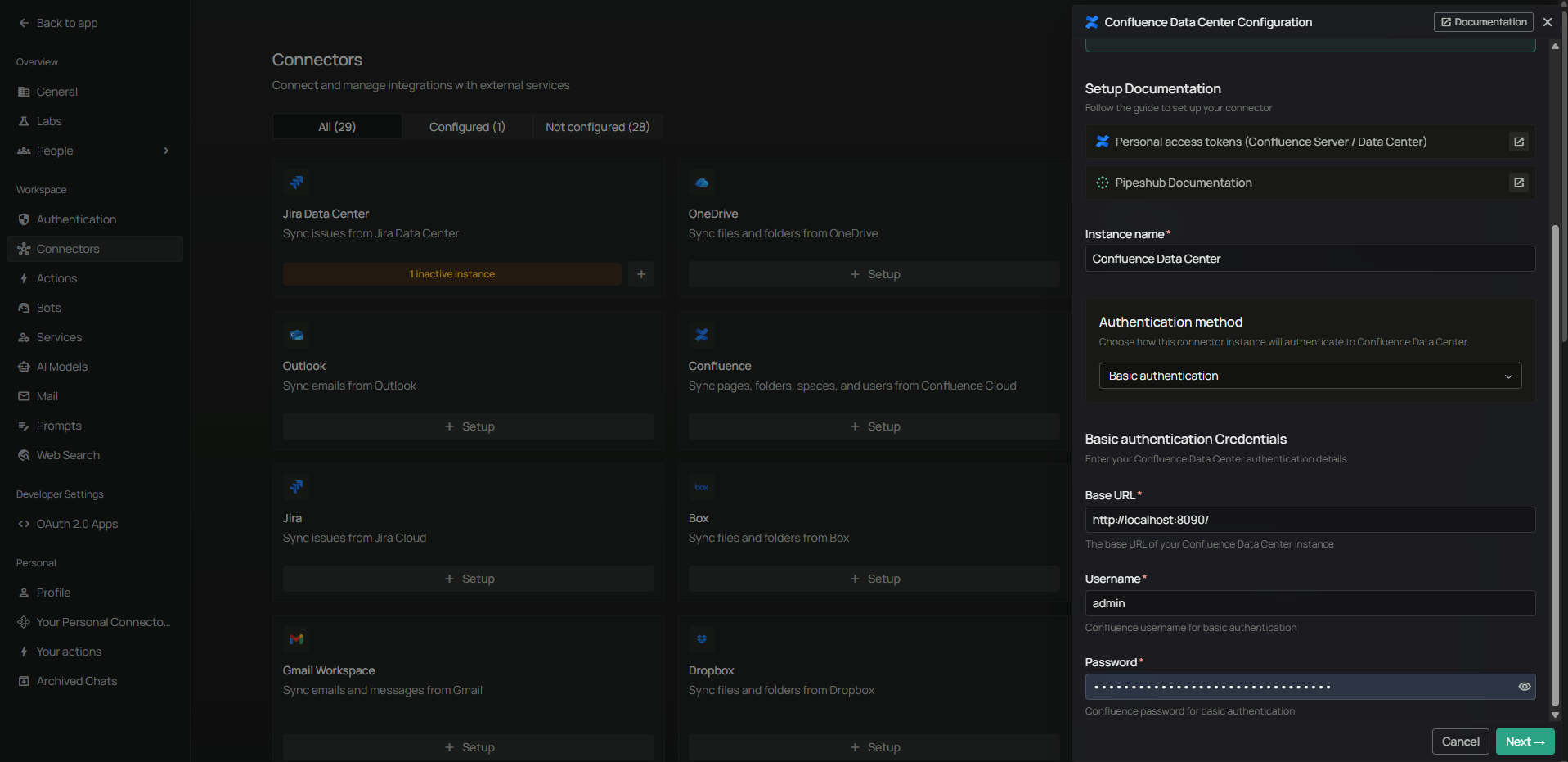The image size is (1568, 762).
Task: Click Setup for Box connector
Action: pyautogui.click(x=874, y=579)
